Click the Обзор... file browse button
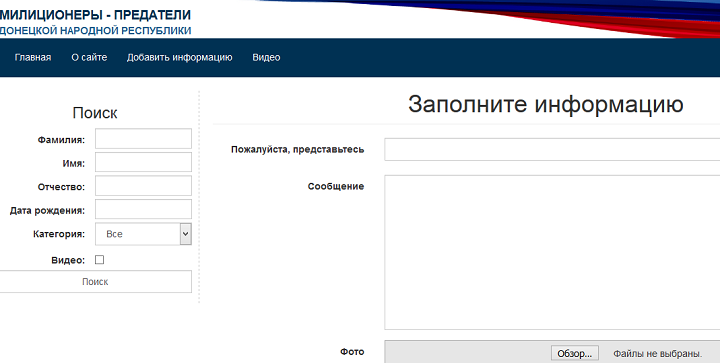720x363 pixels. coord(575,353)
